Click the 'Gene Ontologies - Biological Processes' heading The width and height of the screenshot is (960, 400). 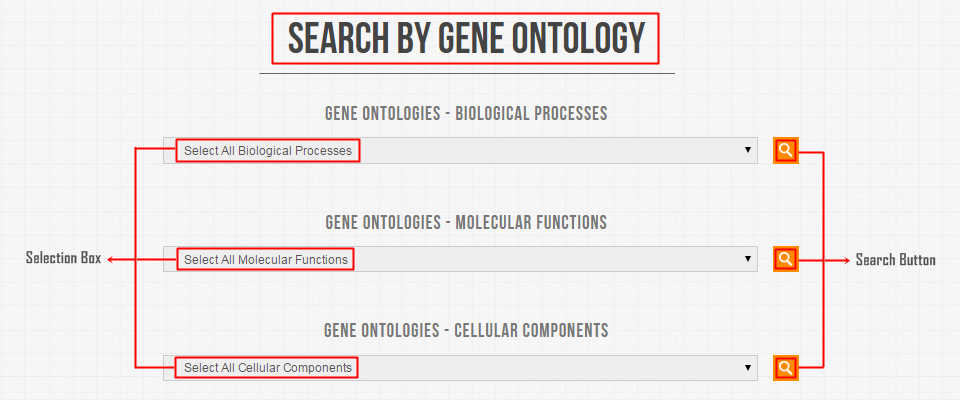[466, 113]
